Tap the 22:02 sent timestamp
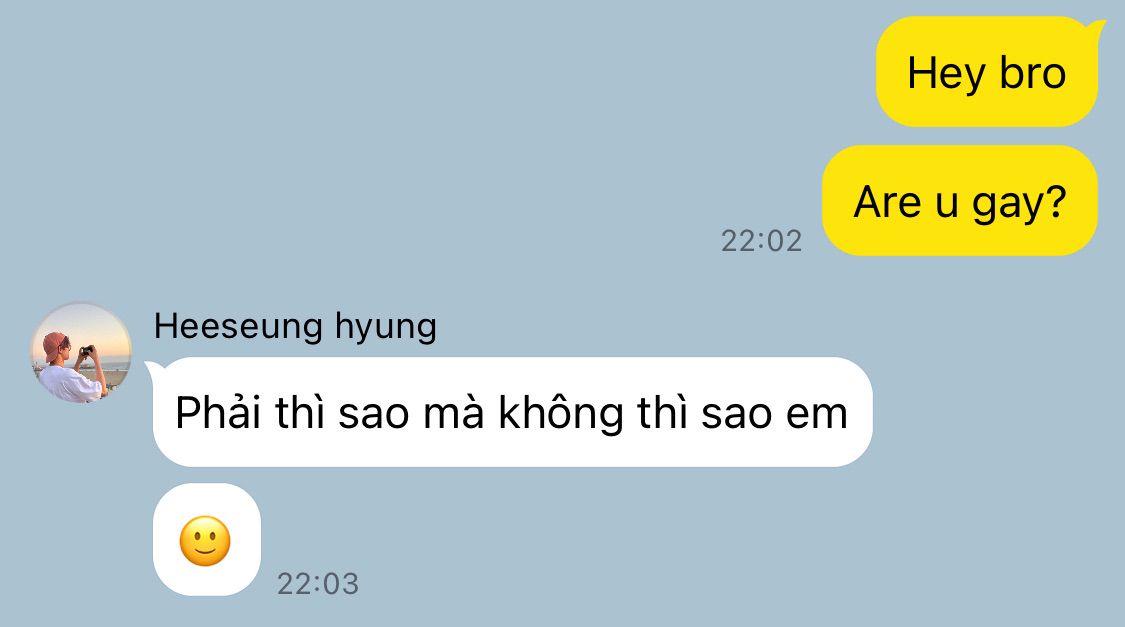This screenshot has width=1125, height=627. point(761,241)
